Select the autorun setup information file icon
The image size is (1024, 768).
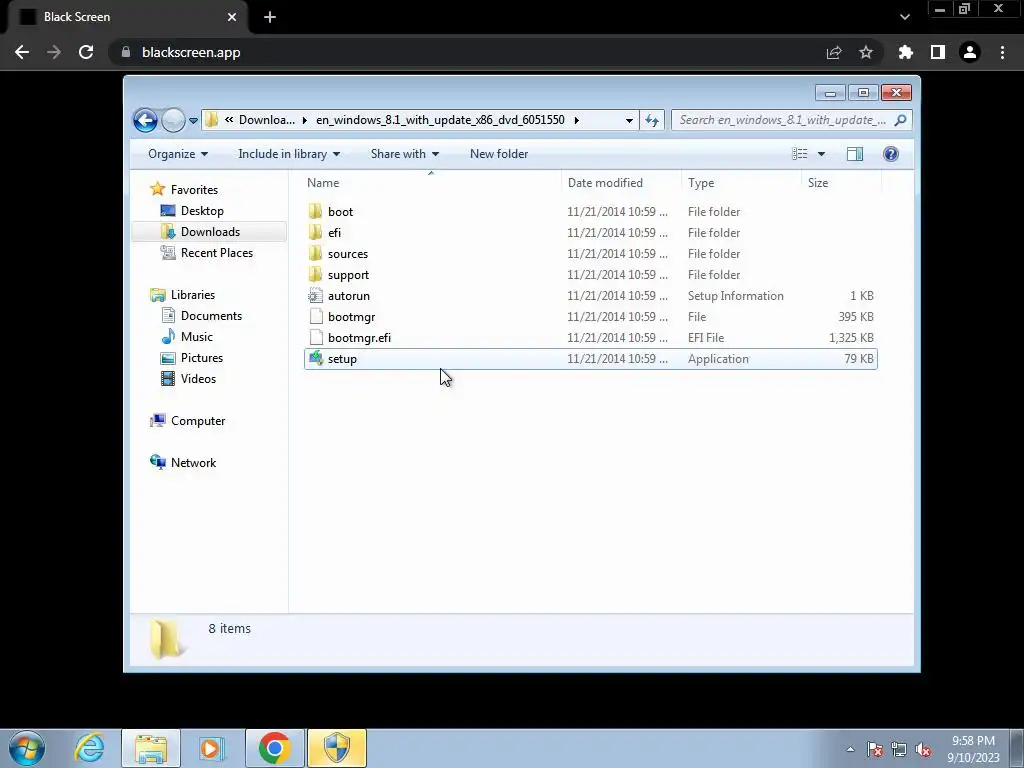(315, 296)
